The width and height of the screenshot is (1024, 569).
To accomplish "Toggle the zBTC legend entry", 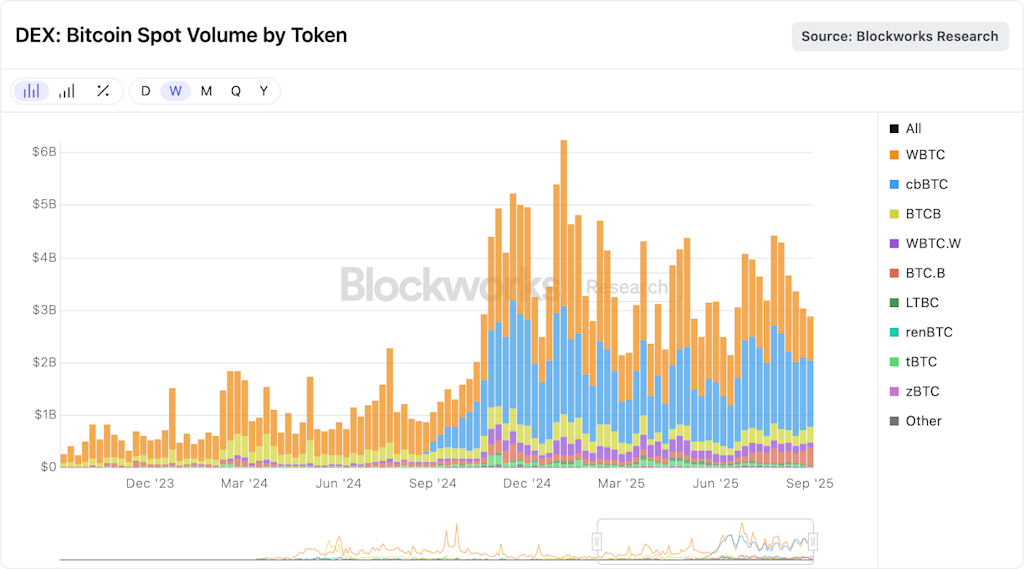I will (x=914, y=391).
